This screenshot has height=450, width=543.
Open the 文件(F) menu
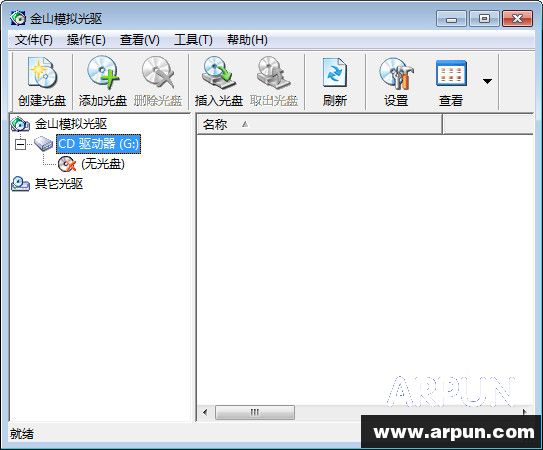click(x=34, y=40)
